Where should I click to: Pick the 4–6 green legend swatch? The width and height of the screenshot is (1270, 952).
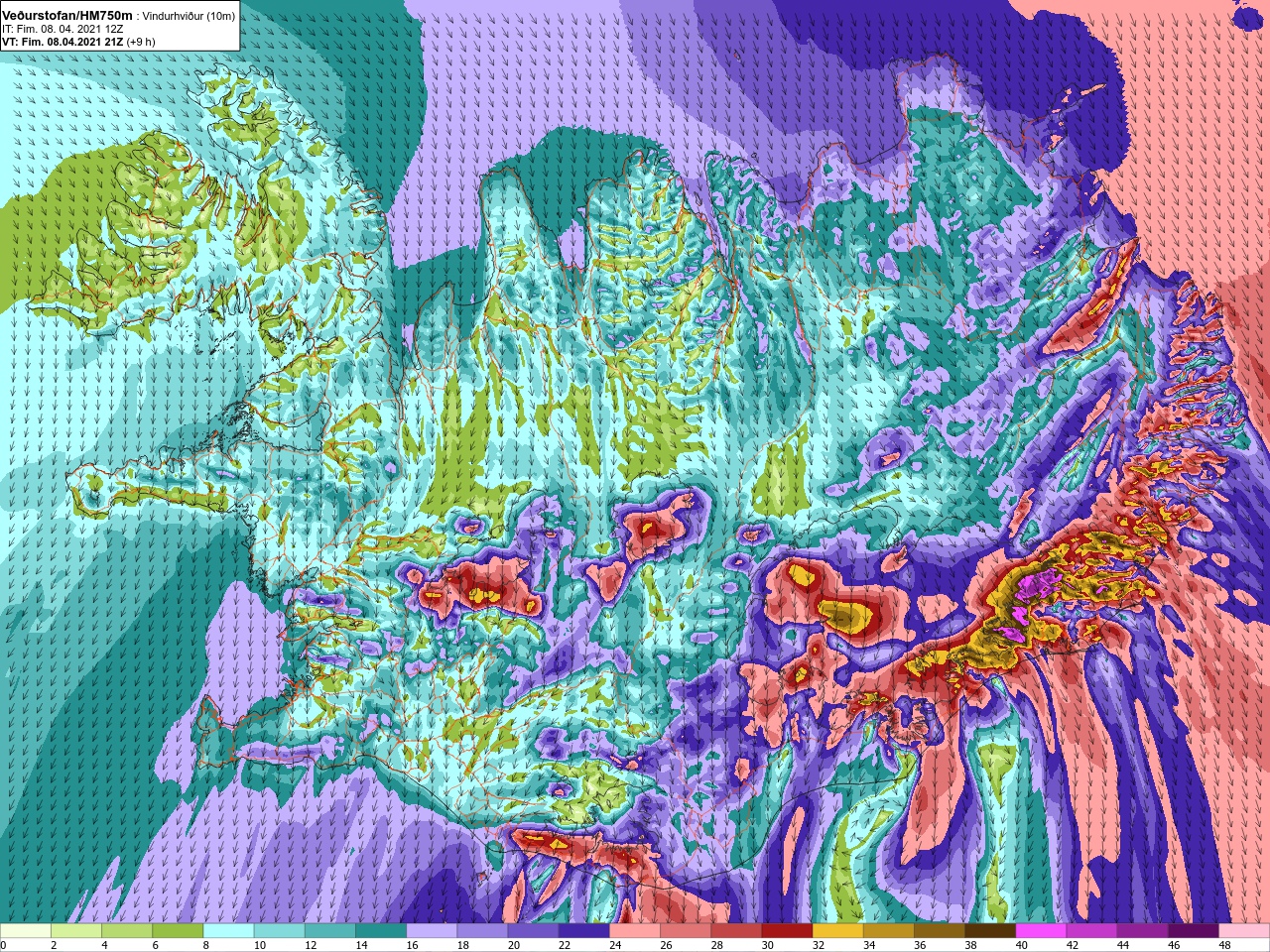tap(127, 931)
